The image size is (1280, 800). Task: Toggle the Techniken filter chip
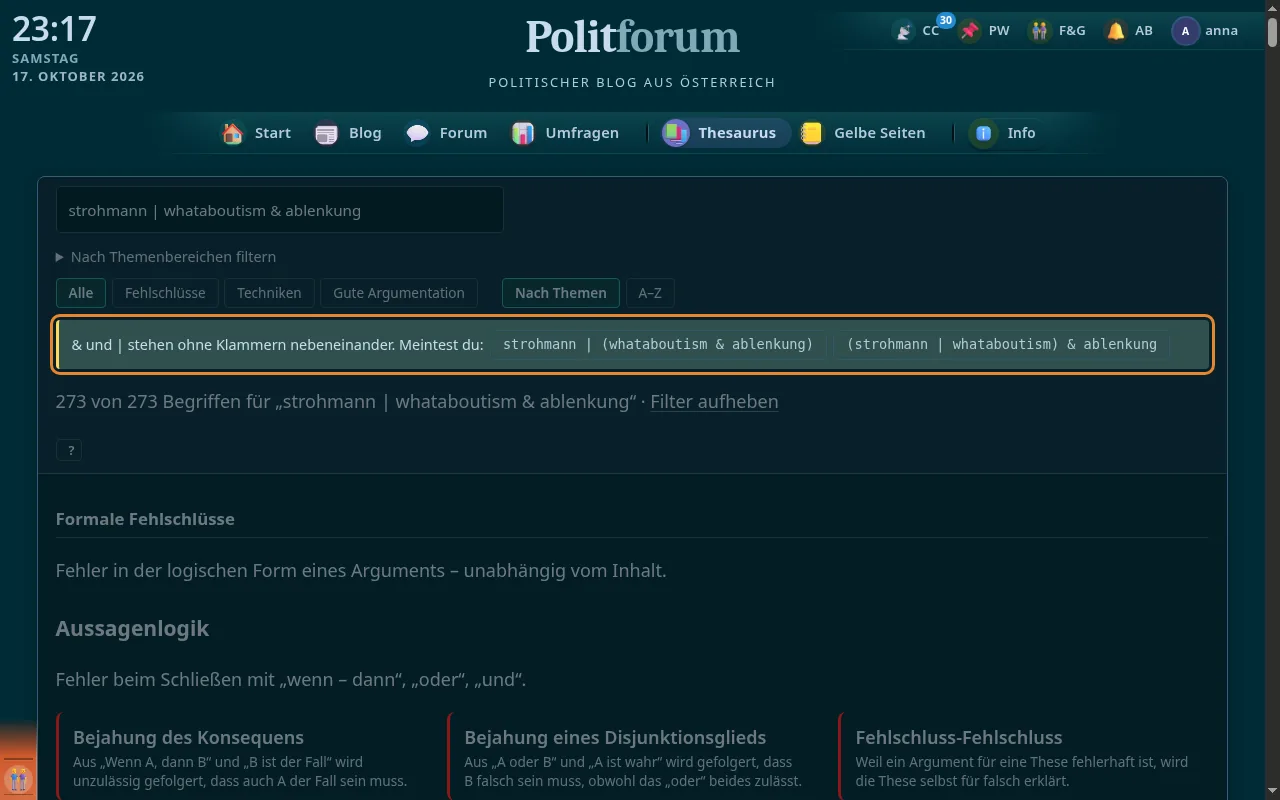coord(269,293)
